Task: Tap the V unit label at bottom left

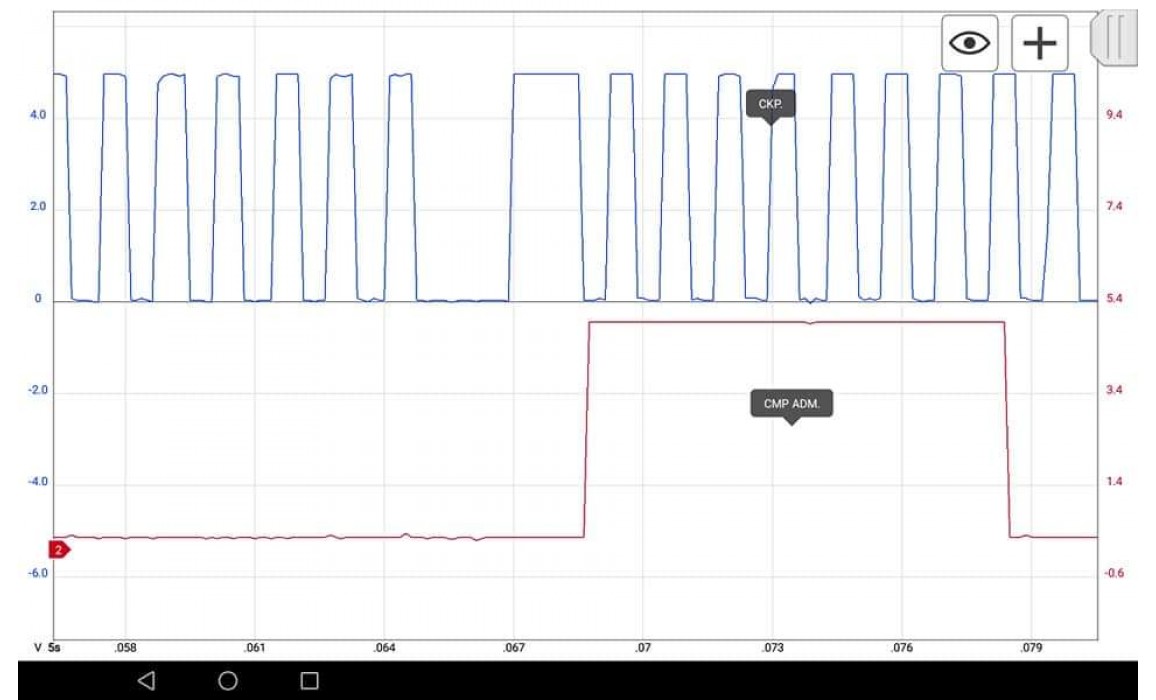Action: click(x=39, y=648)
